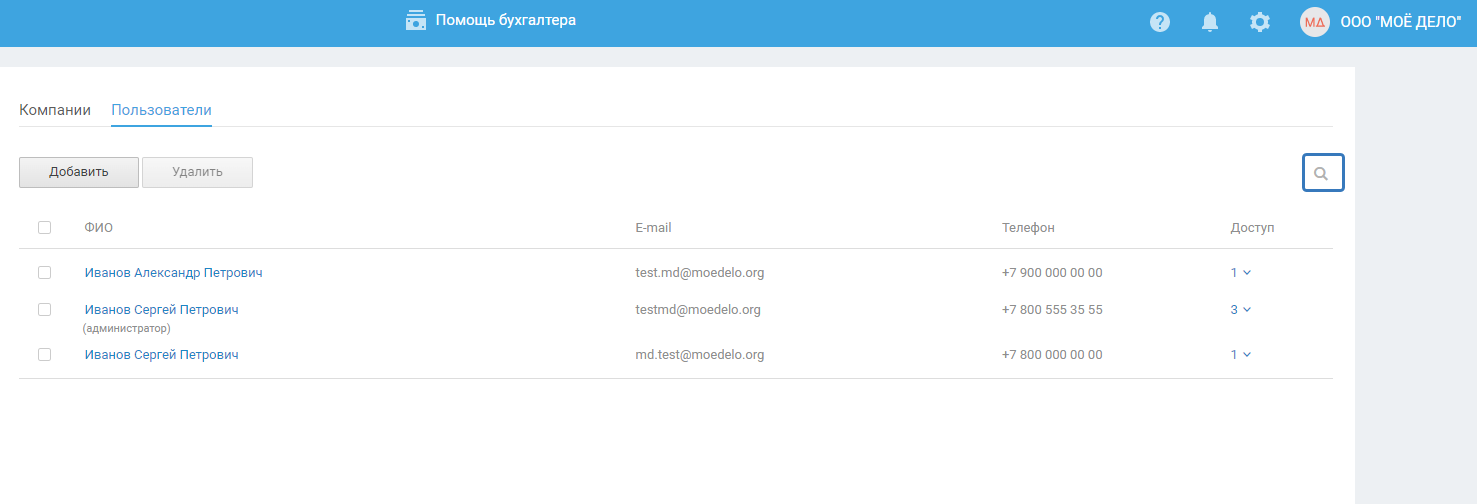Open settings via the gear icon
Viewport: 1477px width, 504px height.
click(x=1260, y=22)
